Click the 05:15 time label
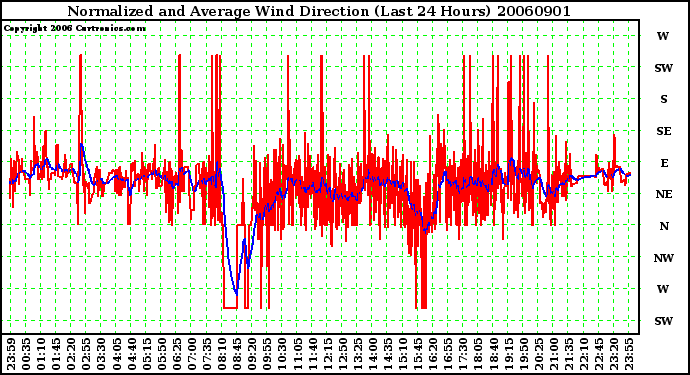This screenshot has width=690, height=375. point(146,354)
